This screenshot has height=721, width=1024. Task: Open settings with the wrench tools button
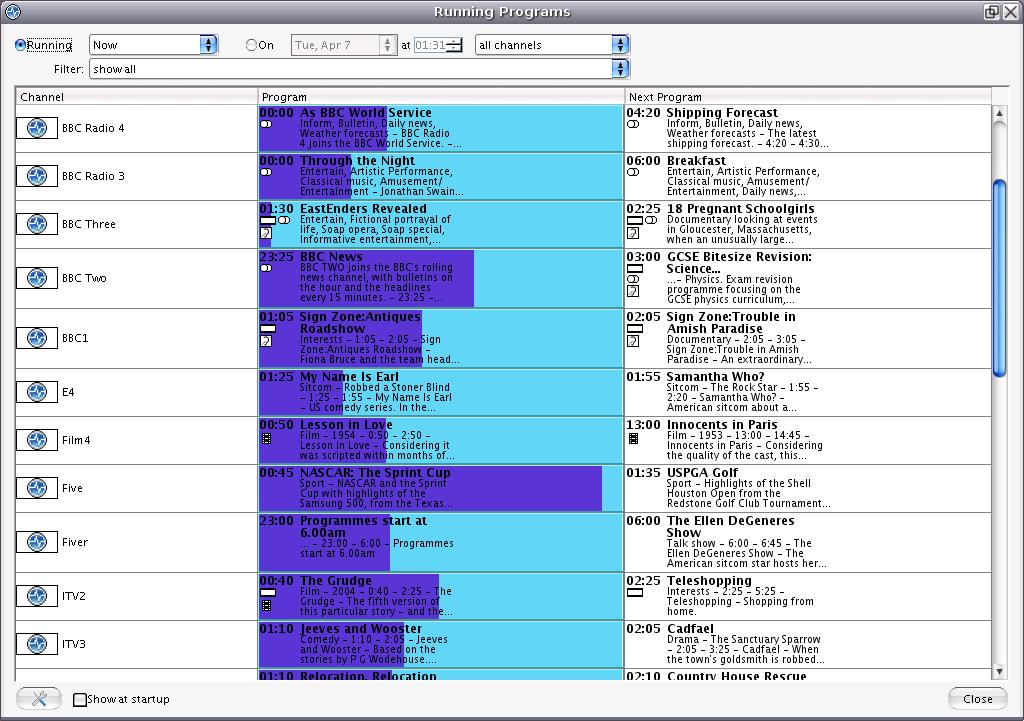39,699
